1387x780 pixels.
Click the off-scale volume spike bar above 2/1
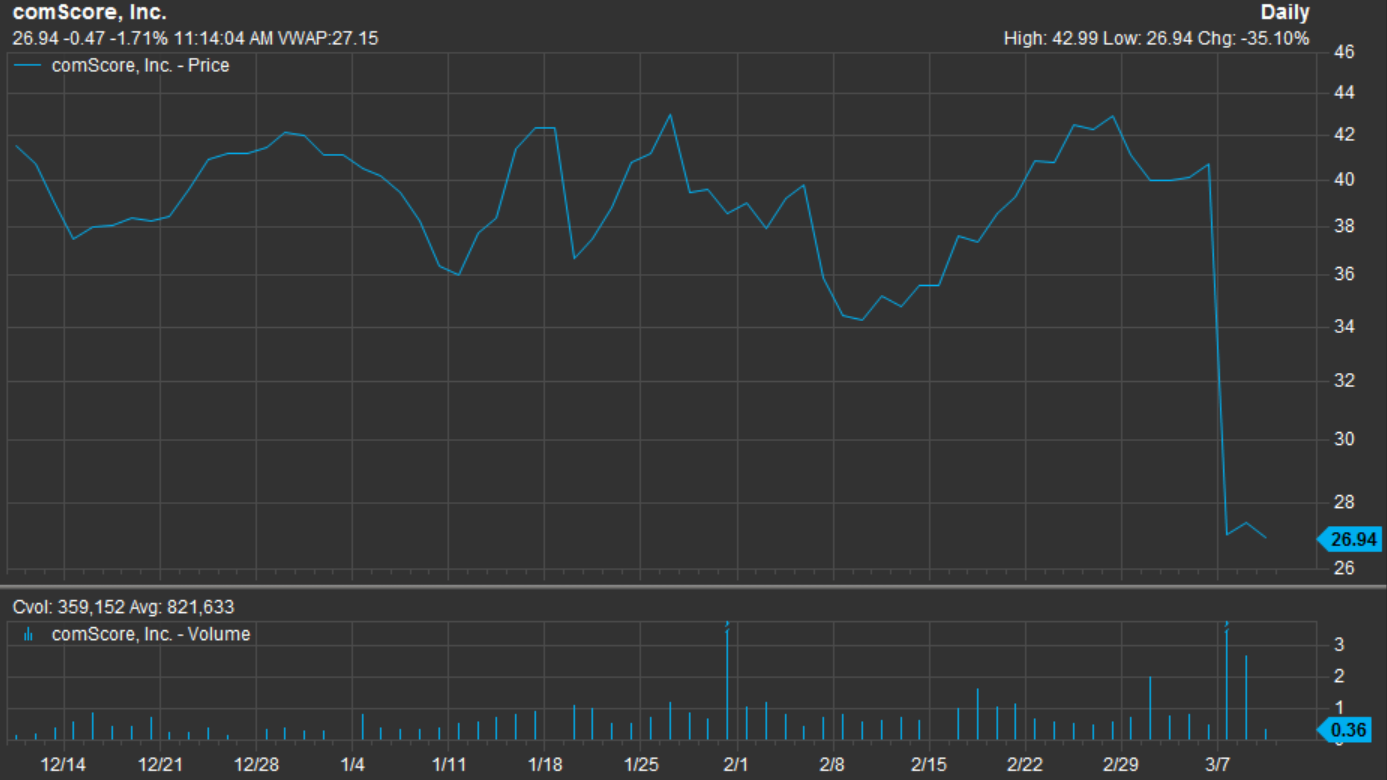pyautogui.click(x=727, y=681)
